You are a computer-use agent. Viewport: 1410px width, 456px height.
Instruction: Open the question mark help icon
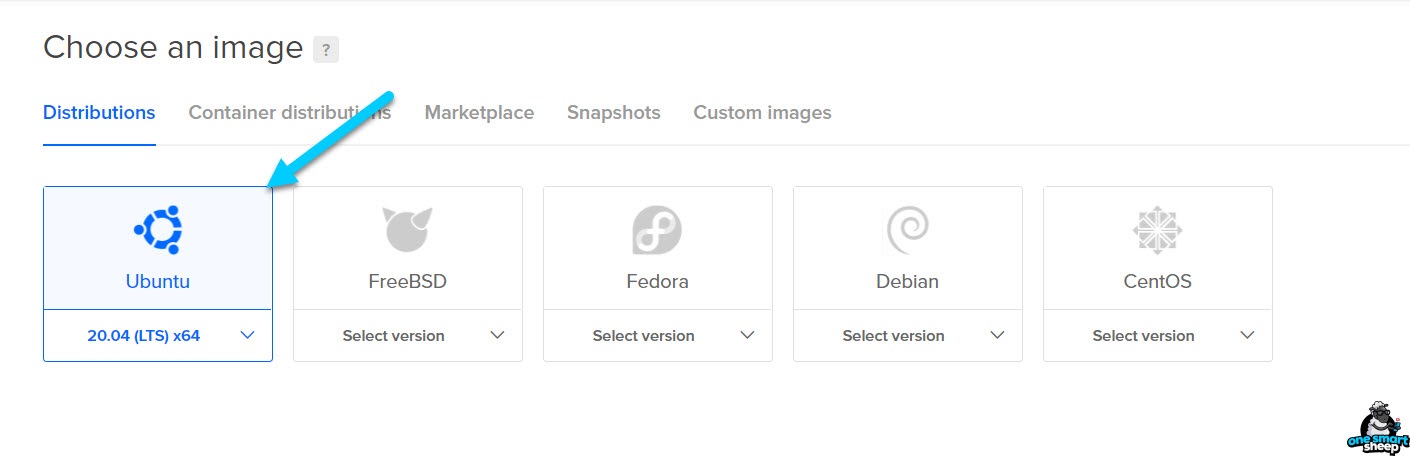click(326, 49)
